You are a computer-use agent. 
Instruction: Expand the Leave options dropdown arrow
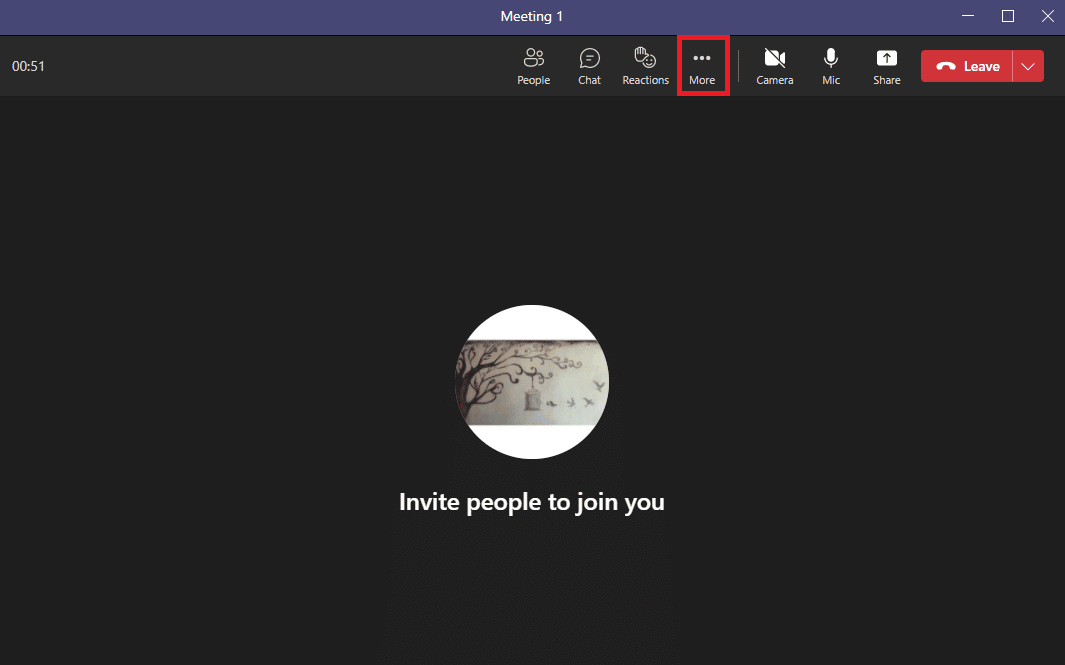[1028, 66]
